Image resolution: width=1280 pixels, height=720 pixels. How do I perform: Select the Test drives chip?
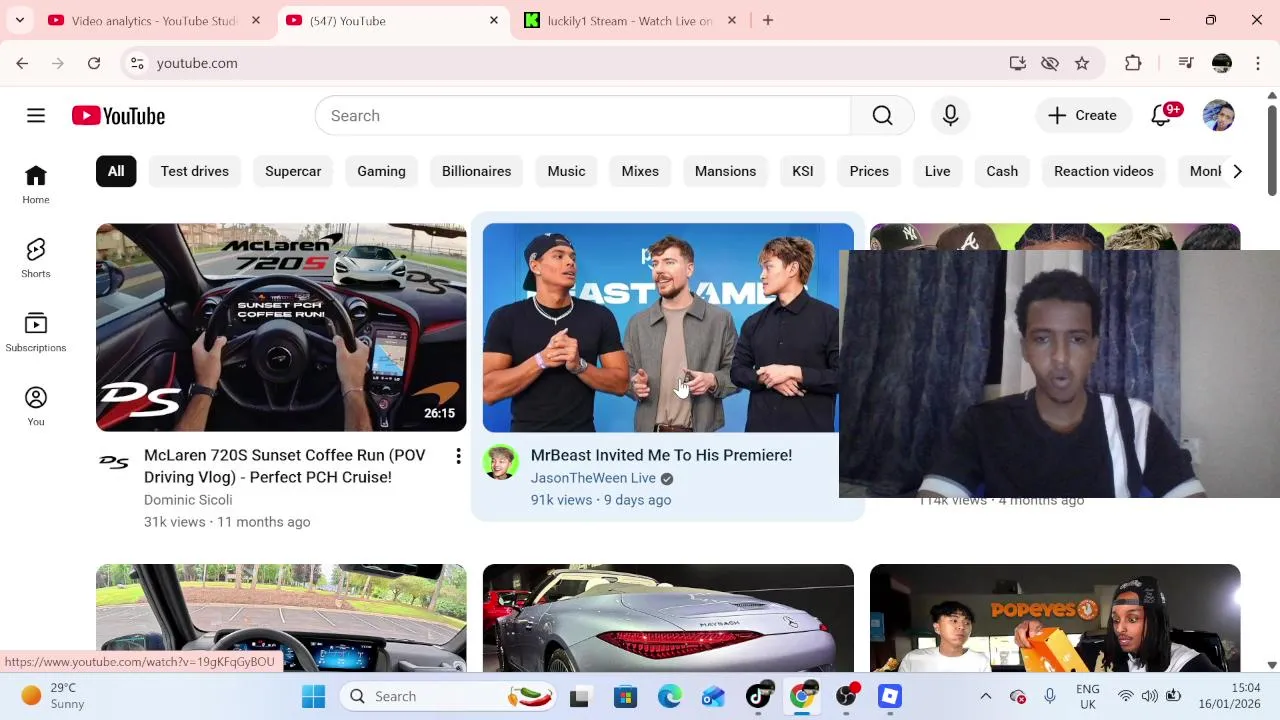tap(195, 171)
